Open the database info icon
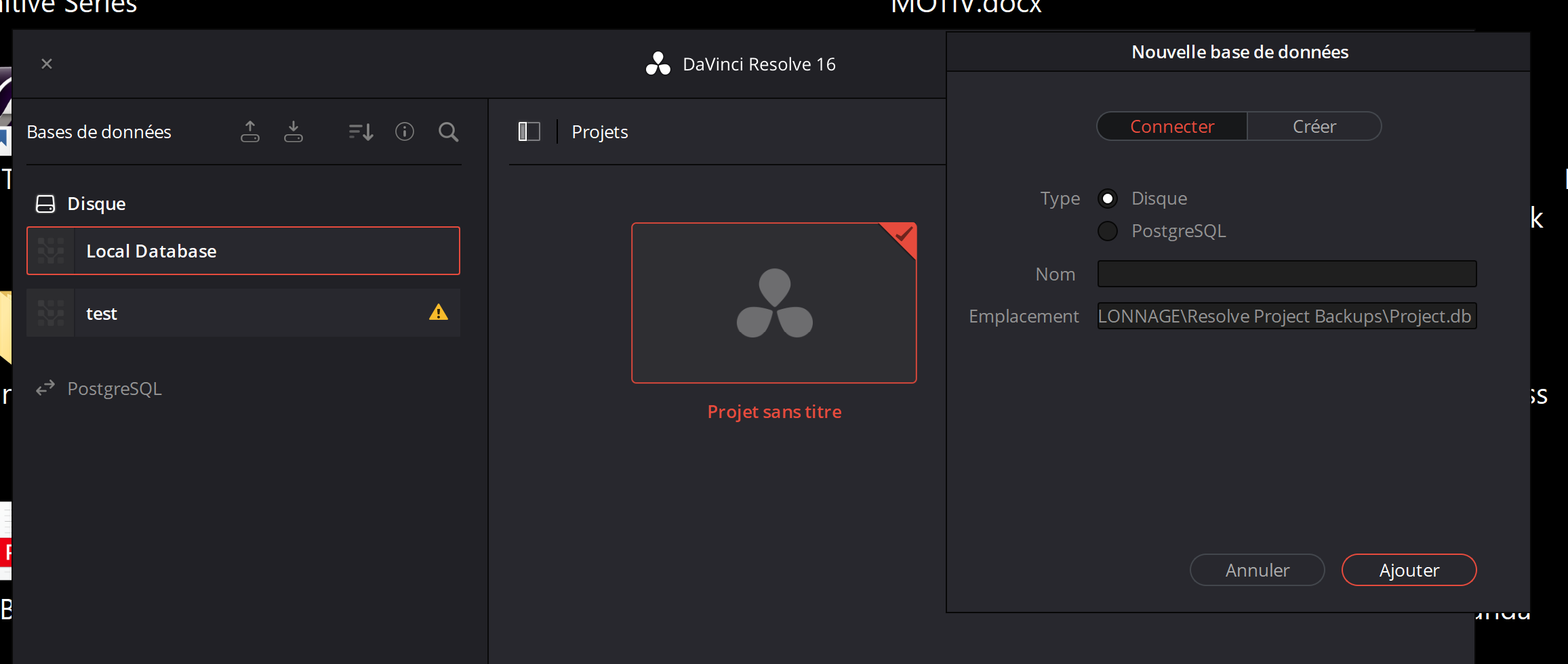Screen dimensions: 1568x664 pos(405,131)
